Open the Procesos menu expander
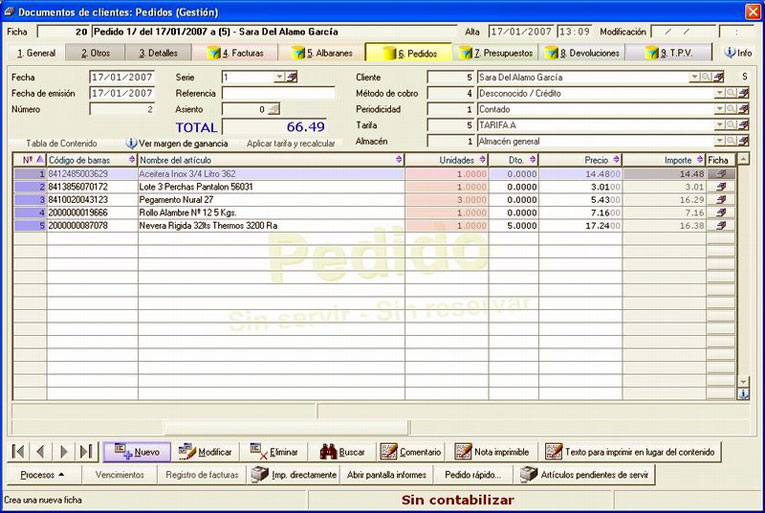765x513 pixels. (x=42, y=474)
